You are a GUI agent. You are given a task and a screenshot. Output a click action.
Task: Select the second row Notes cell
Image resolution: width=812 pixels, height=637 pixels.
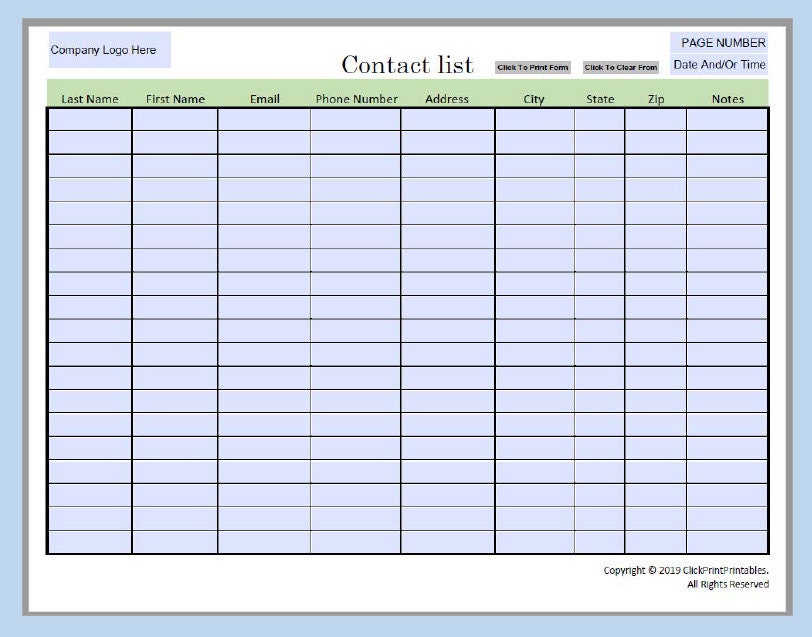tap(727, 142)
